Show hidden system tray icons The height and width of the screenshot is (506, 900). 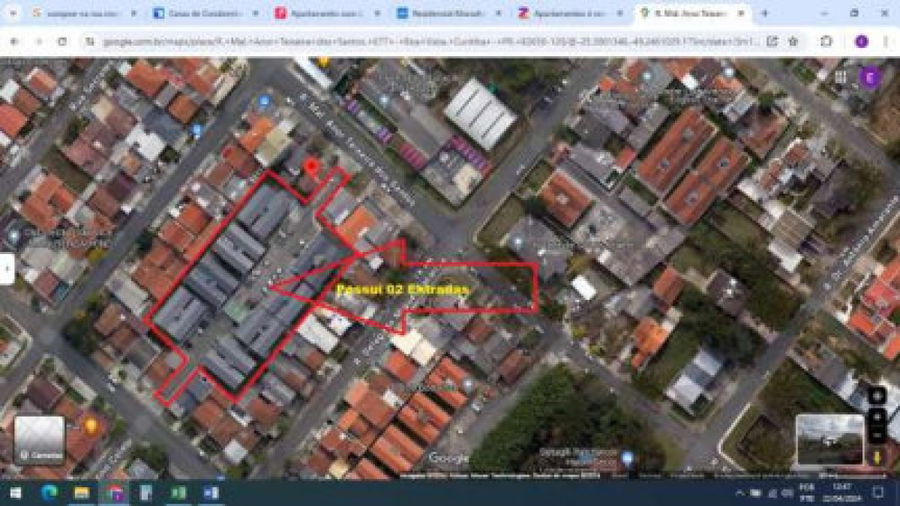pyautogui.click(x=739, y=493)
